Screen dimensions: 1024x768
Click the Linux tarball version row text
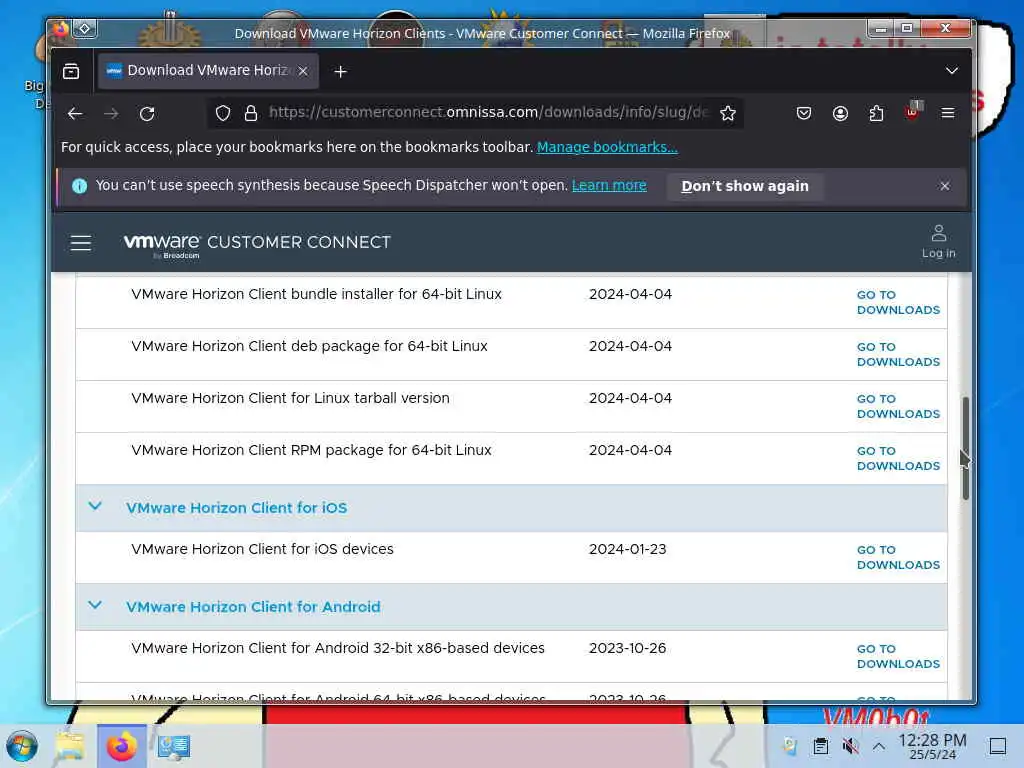(290, 398)
